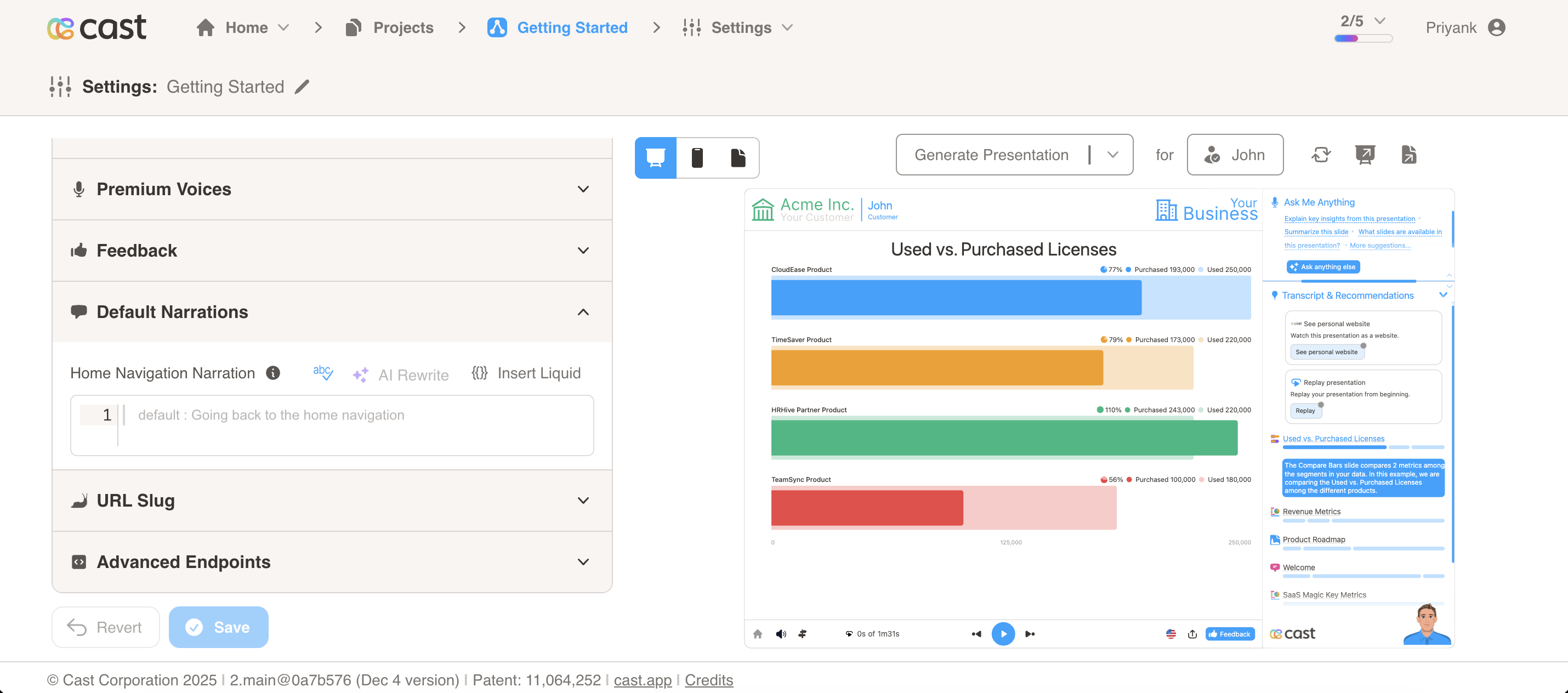Open the Home Navigation Narration info icon
1568x693 pixels.
point(274,373)
